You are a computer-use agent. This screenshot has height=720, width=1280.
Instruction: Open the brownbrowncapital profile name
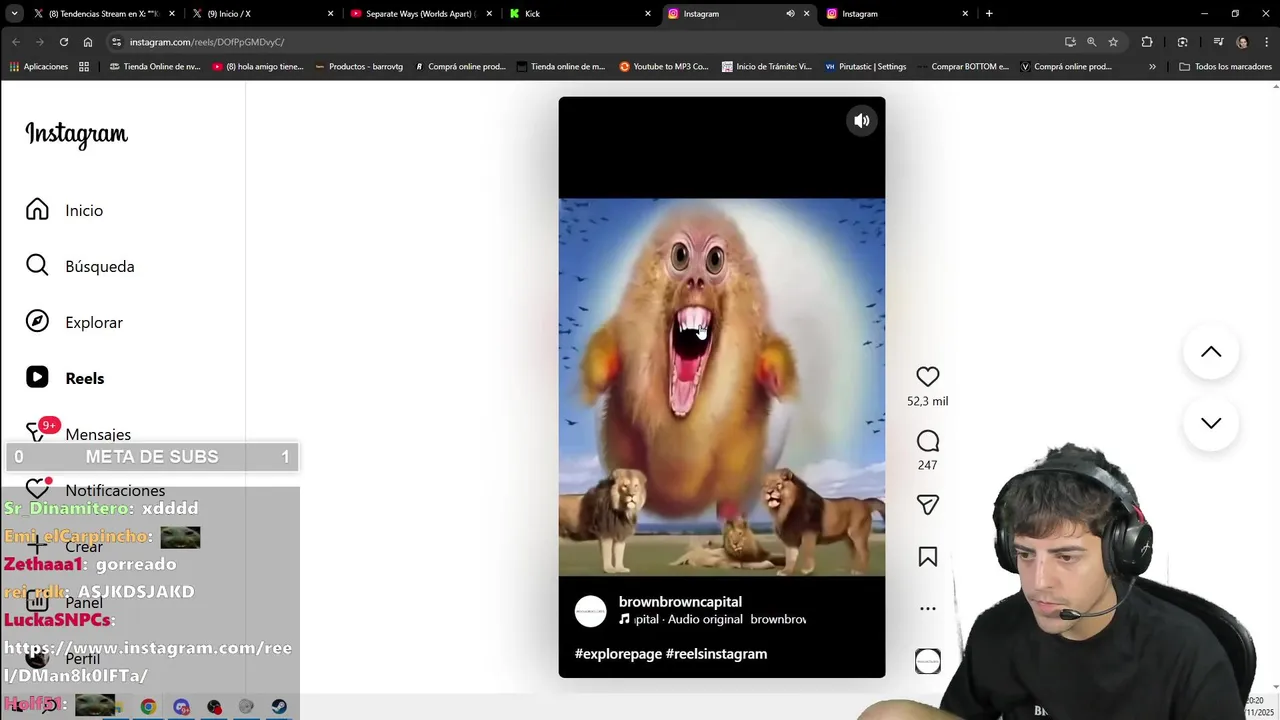click(x=680, y=602)
